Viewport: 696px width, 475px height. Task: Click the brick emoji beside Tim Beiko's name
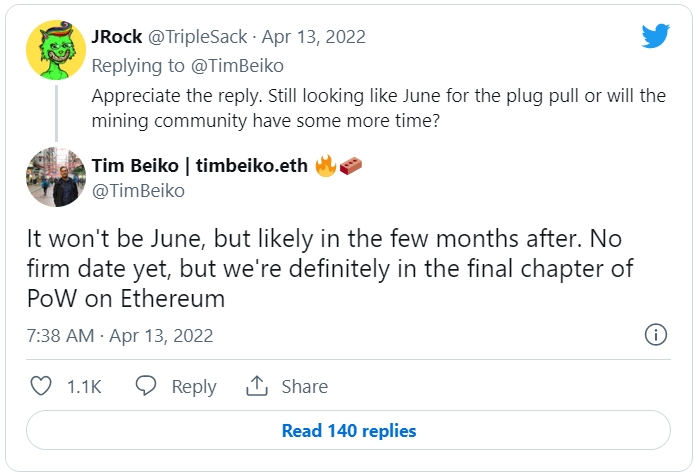350,165
